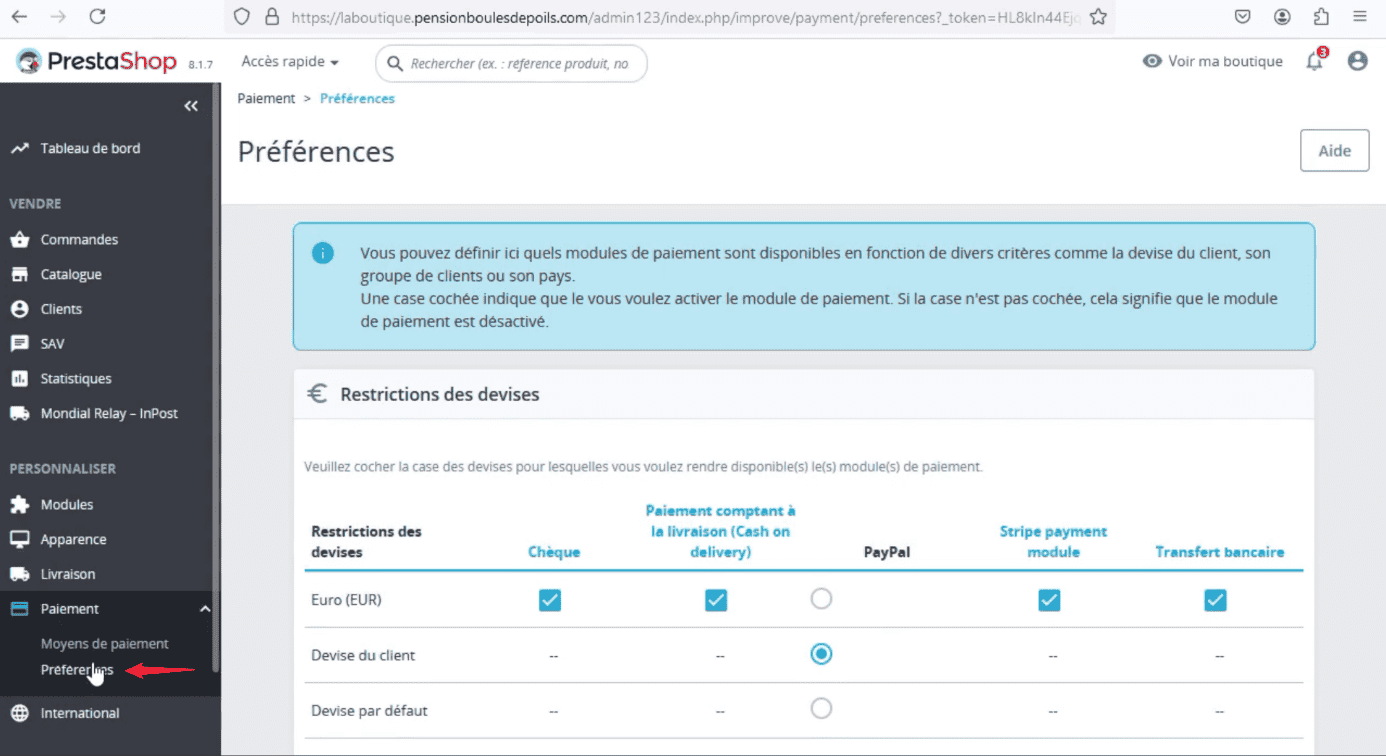The width and height of the screenshot is (1386, 756).
Task: Click the SAV chat icon
Action: (x=19, y=344)
